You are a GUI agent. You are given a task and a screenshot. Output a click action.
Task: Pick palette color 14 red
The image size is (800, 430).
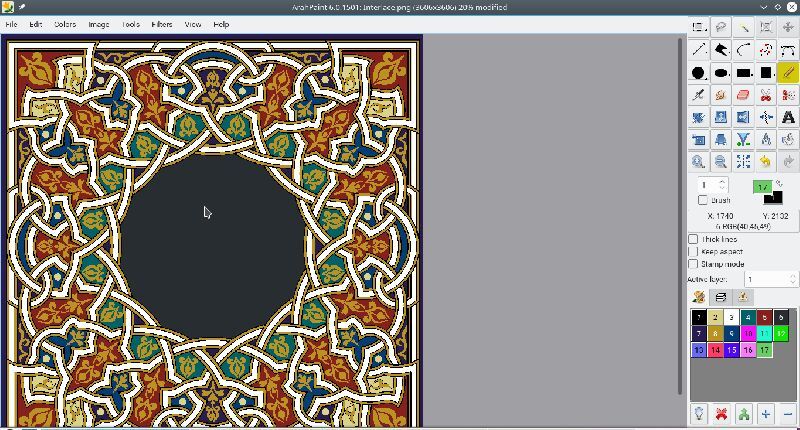(x=715, y=350)
